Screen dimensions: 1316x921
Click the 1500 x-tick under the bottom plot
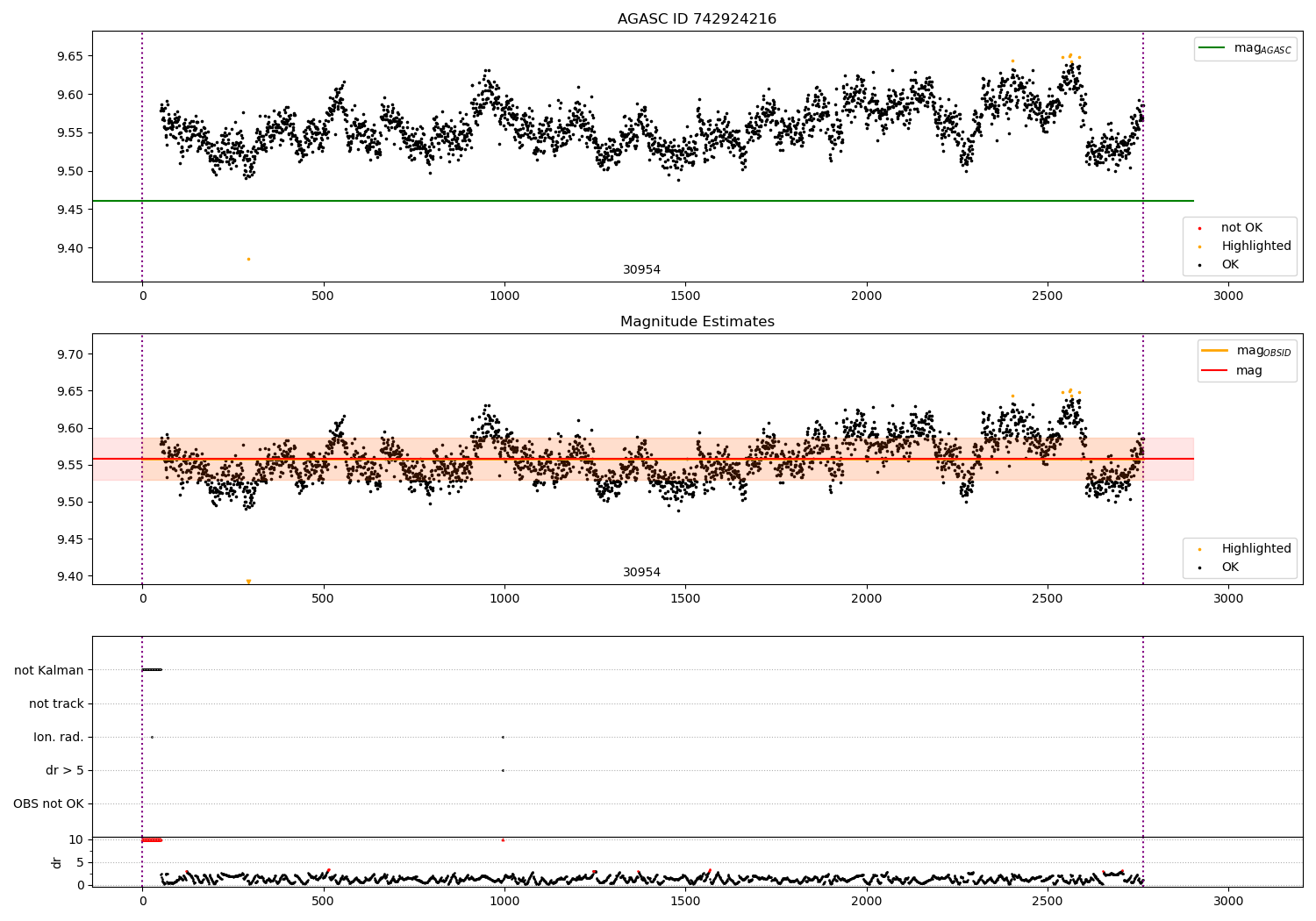[x=685, y=901]
